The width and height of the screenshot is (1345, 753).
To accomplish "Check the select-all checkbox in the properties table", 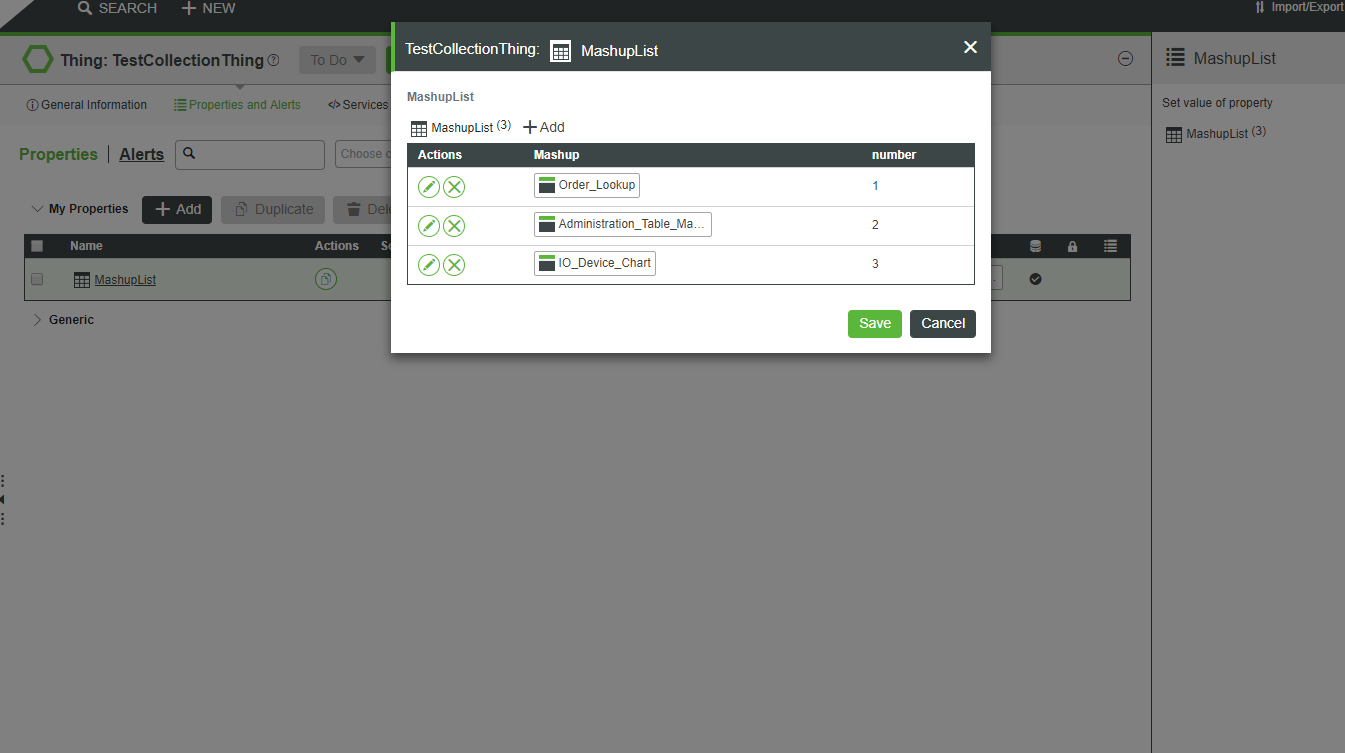I will tap(37, 245).
